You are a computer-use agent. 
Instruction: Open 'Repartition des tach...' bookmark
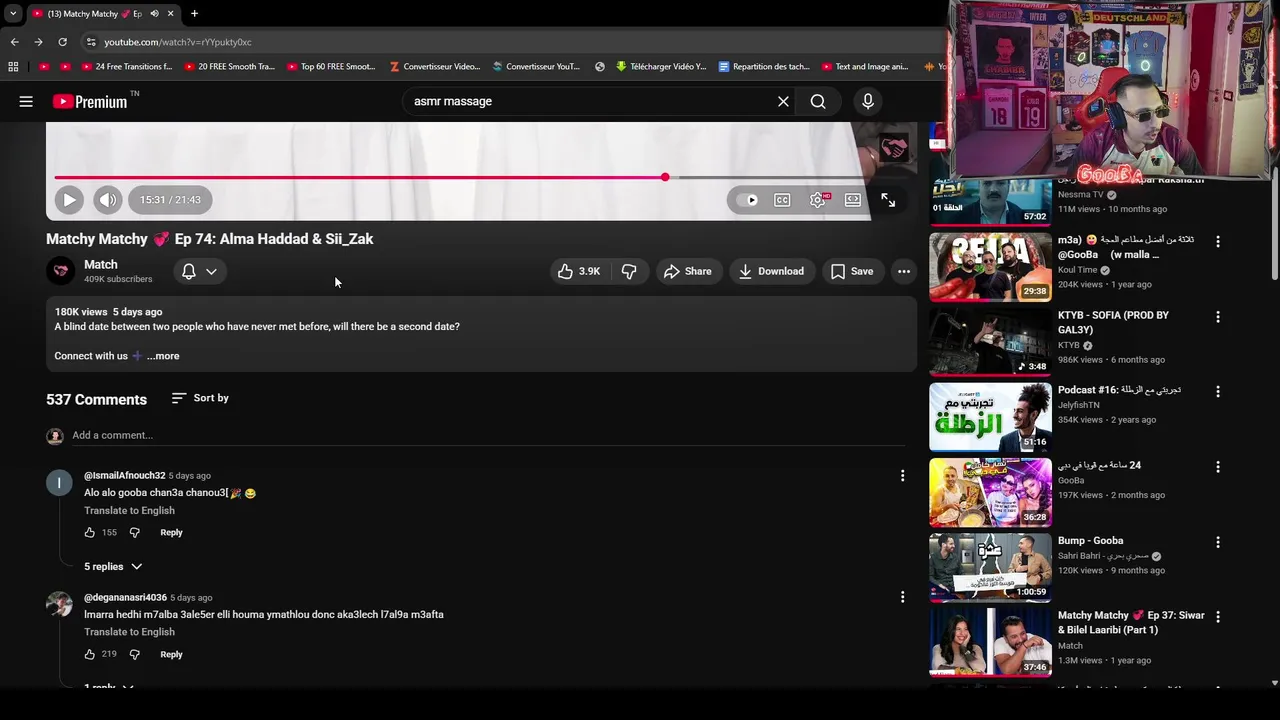tap(764, 67)
